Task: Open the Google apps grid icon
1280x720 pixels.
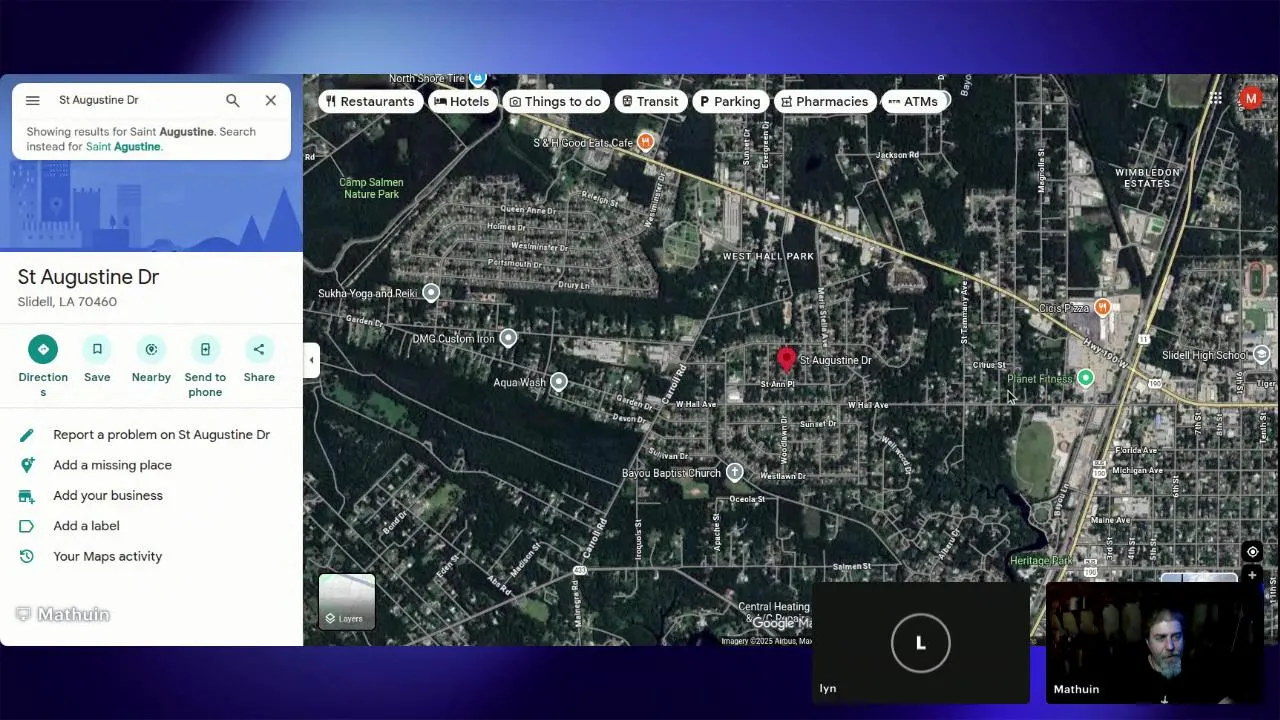Action: pos(1215,98)
